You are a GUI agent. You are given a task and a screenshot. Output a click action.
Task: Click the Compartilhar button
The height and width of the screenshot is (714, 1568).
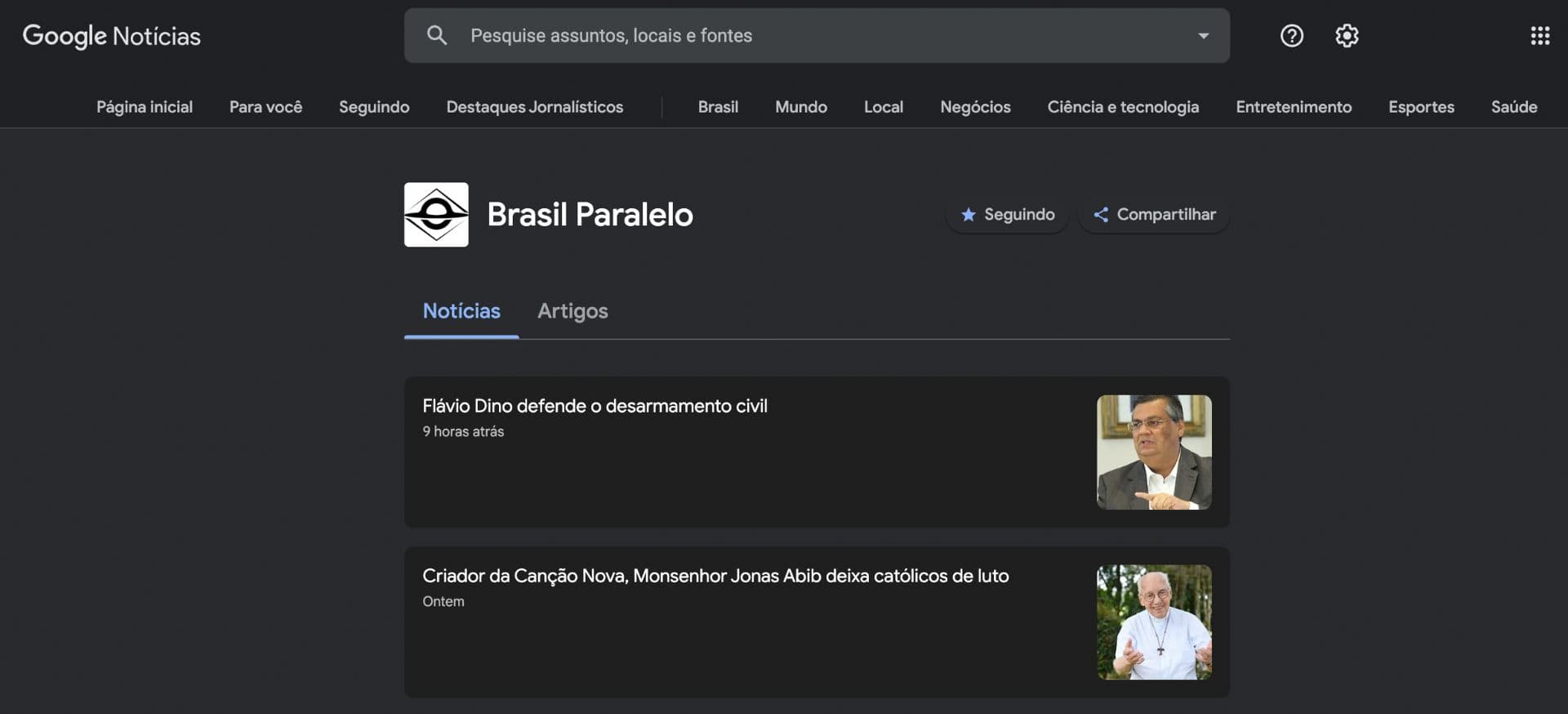click(1154, 214)
